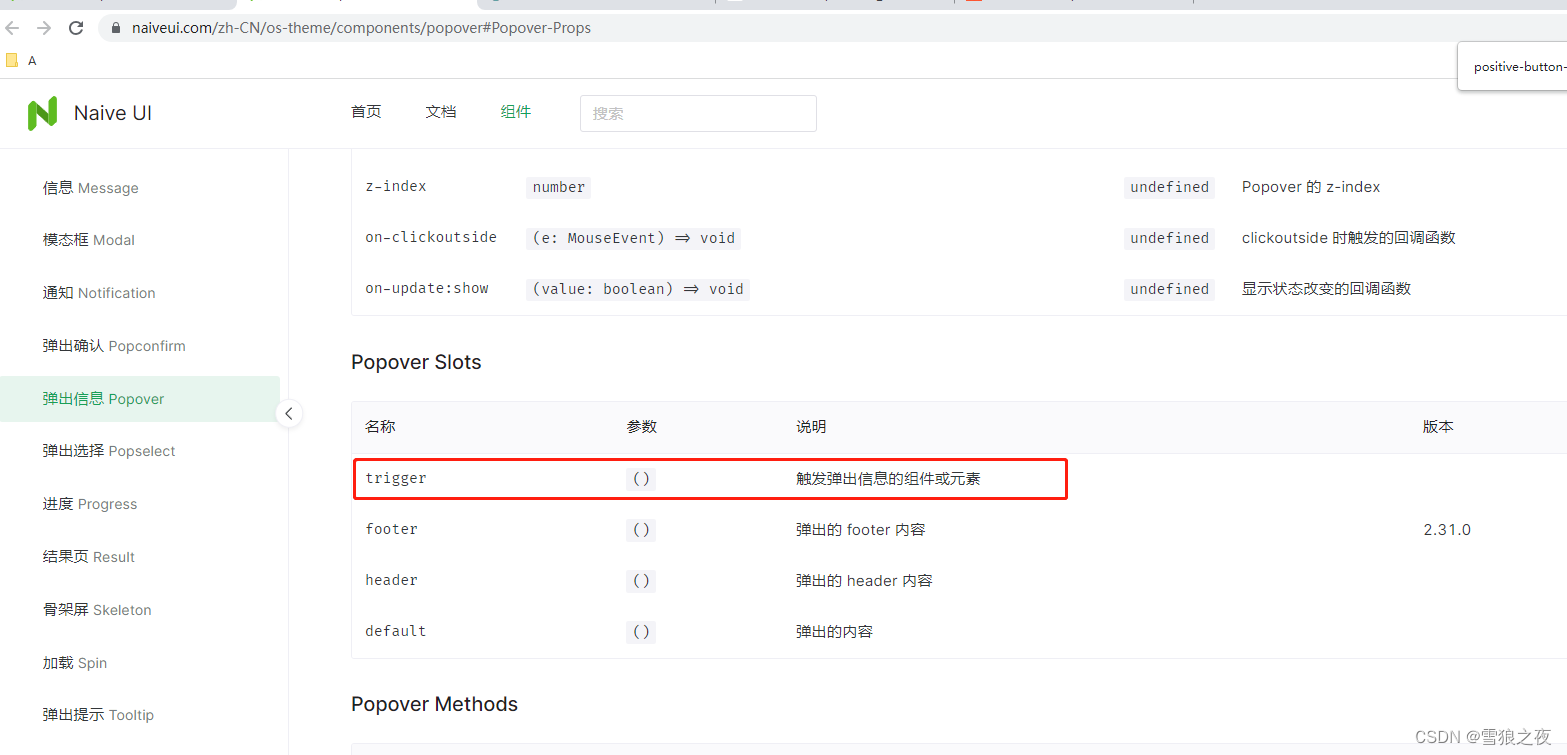Image resolution: width=1567 pixels, height=755 pixels.
Task: Click the 搜索 search input field
Action: coord(697,113)
